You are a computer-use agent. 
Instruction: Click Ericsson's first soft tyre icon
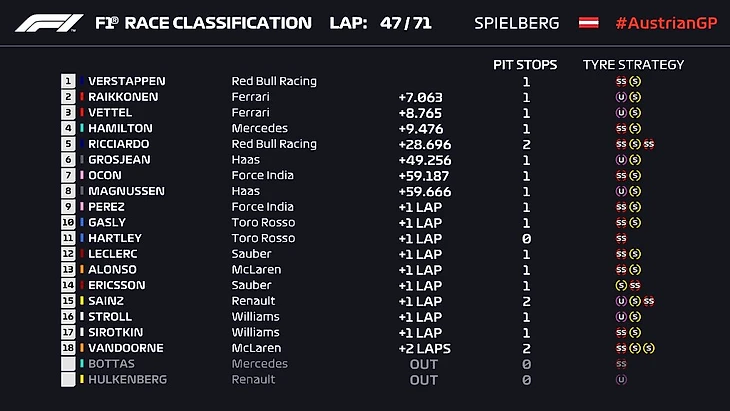click(x=622, y=286)
